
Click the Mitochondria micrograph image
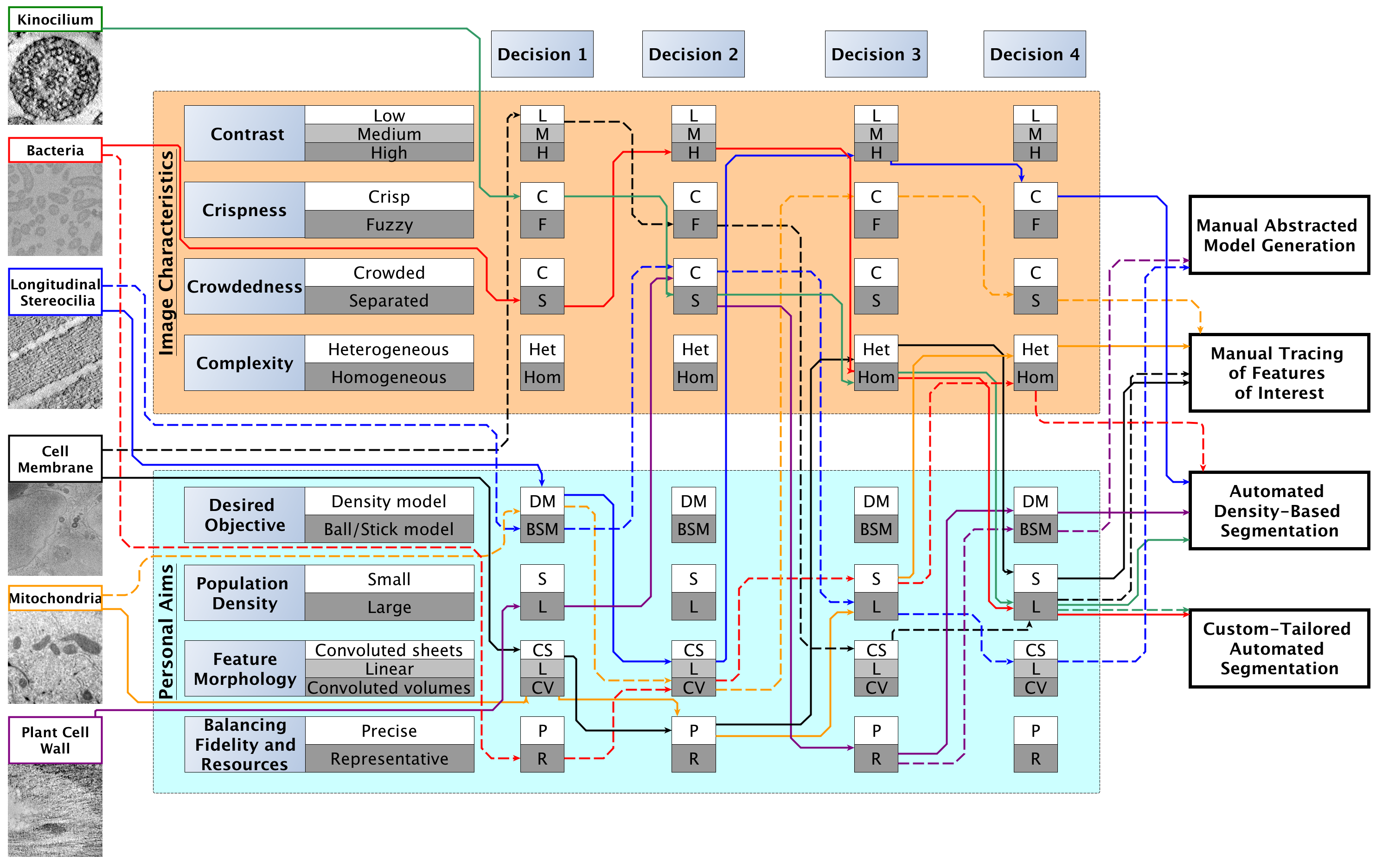[55, 657]
